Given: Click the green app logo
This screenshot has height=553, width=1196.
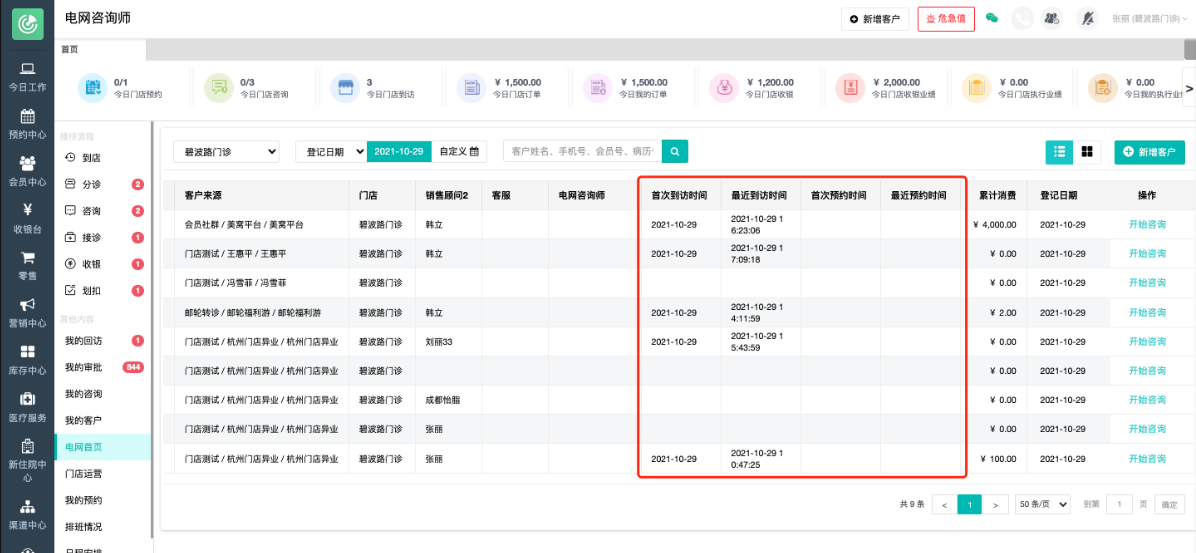Looking at the screenshot, I should click(x=27, y=24).
